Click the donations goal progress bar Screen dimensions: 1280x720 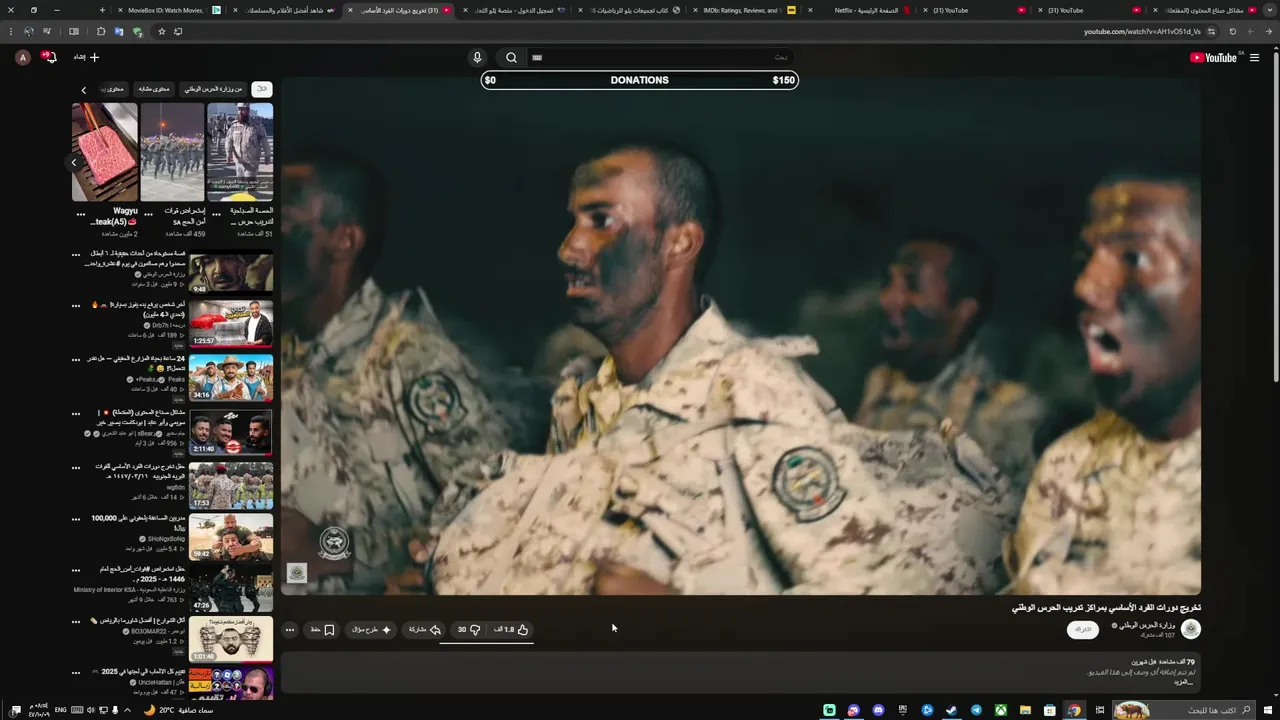(x=640, y=80)
